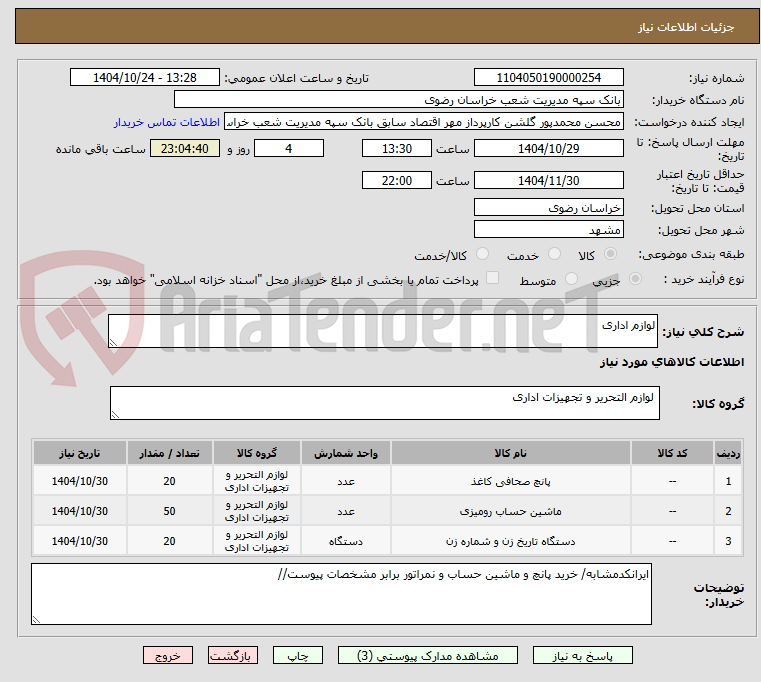Click the شرح کلی نیاز textarea لوازم اداری
Viewport: 761px width, 682px height.
[x=383, y=331]
